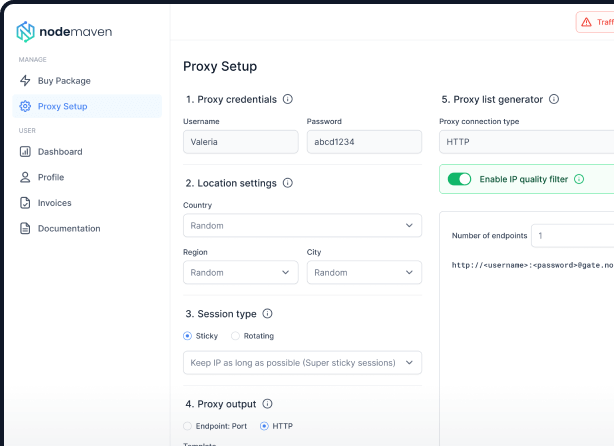Choose the Sticky session radio button
The width and height of the screenshot is (614, 446).
[188, 336]
